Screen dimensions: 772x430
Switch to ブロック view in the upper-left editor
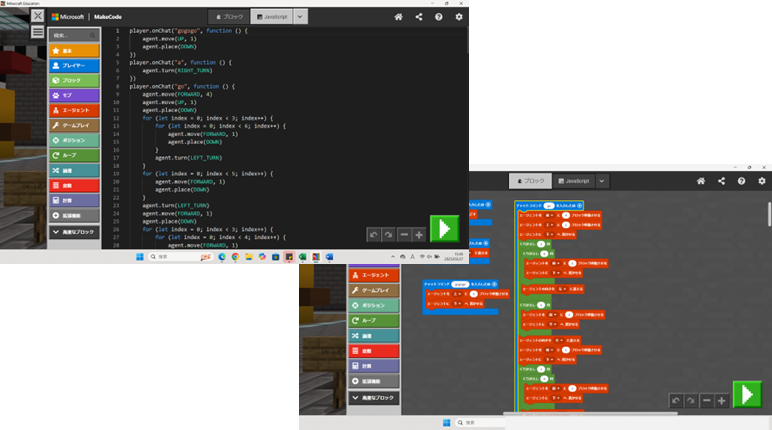tap(231, 17)
